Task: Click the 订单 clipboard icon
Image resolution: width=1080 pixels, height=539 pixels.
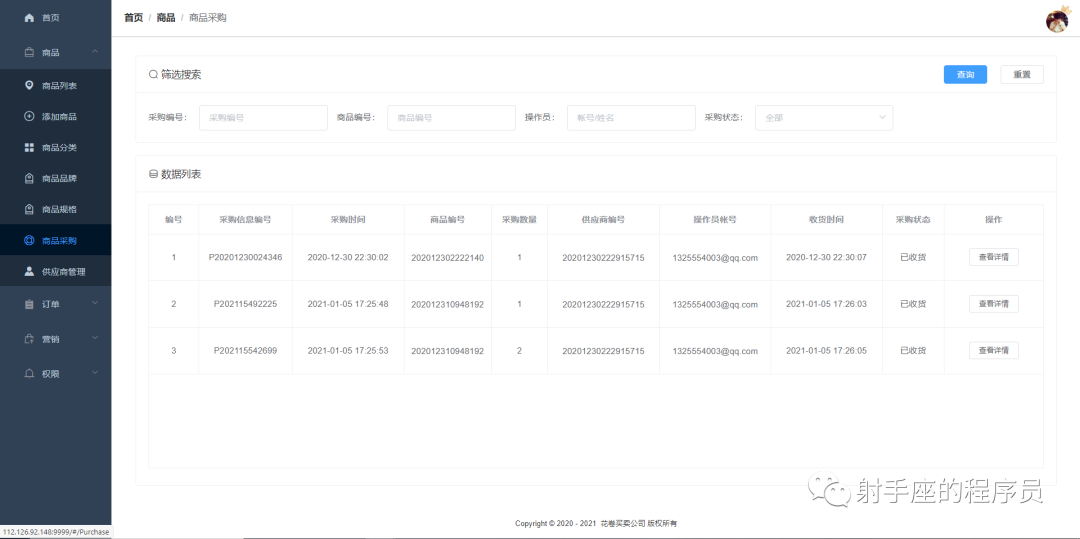Action: click(x=29, y=304)
